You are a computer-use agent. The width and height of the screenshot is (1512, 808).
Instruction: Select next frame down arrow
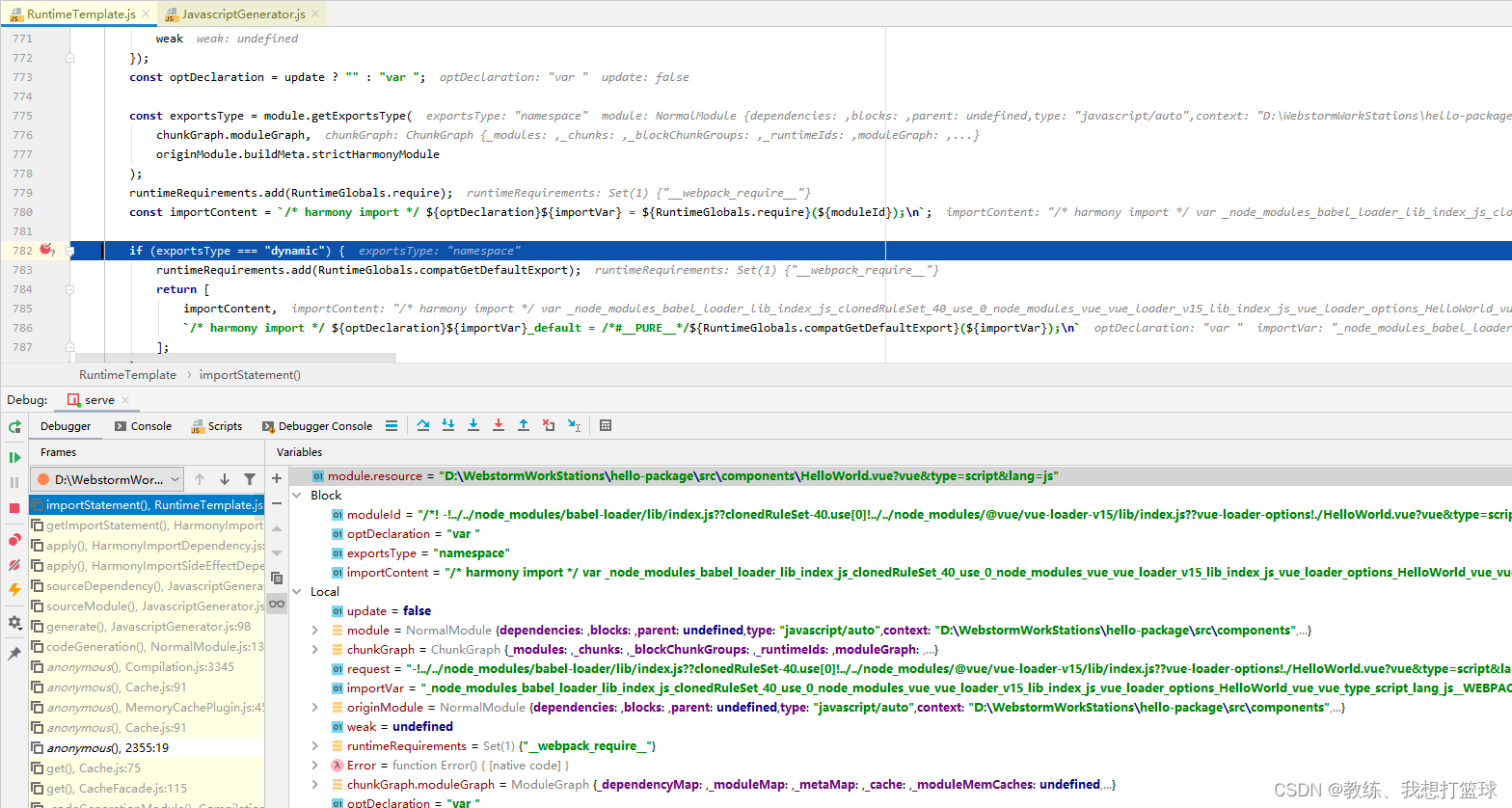coord(225,479)
